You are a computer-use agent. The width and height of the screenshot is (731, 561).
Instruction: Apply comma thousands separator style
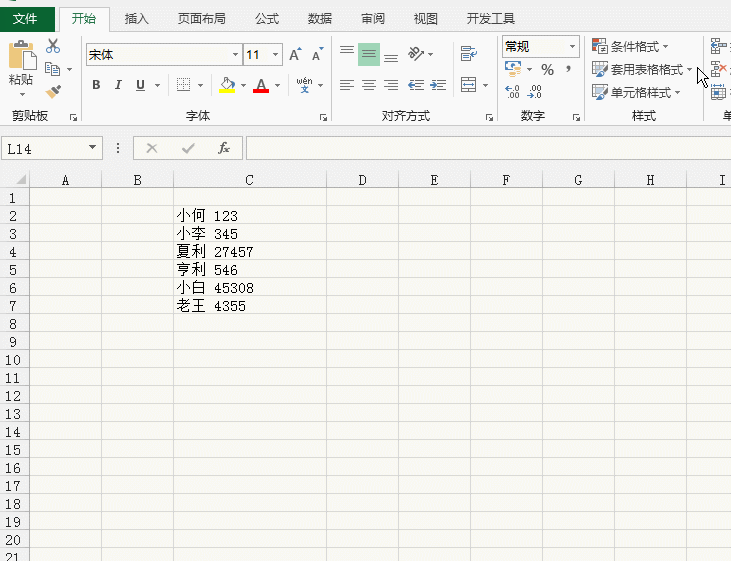[568, 70]
